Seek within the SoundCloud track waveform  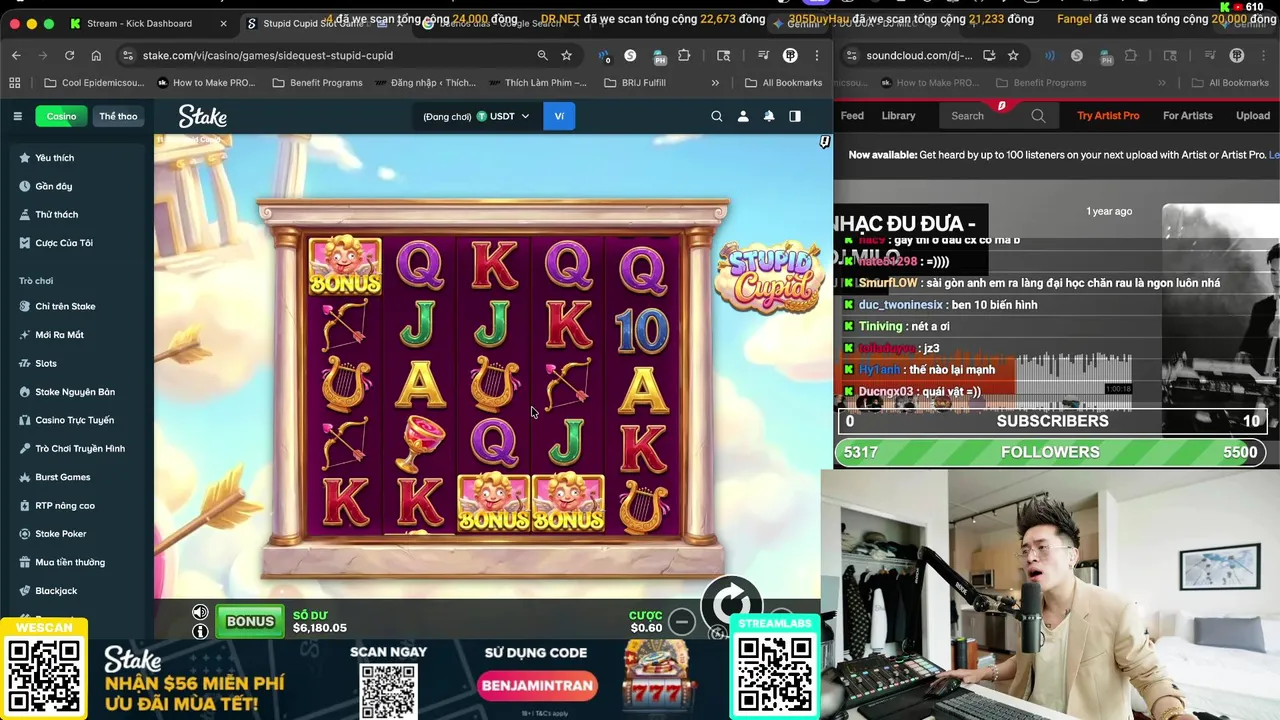point(985,380)
